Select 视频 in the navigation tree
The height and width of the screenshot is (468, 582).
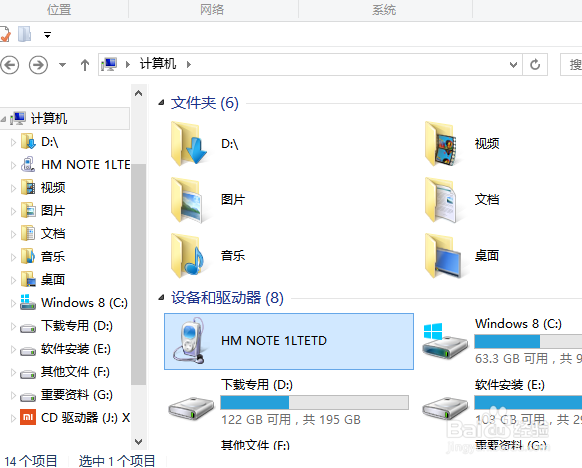(53, 187)
